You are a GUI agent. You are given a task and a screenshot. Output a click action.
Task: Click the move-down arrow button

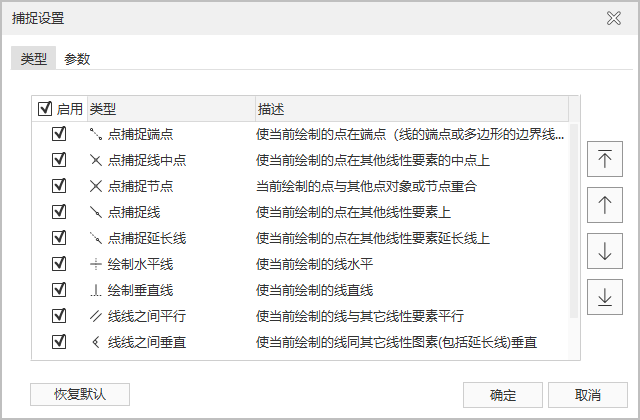coord(604,252)
